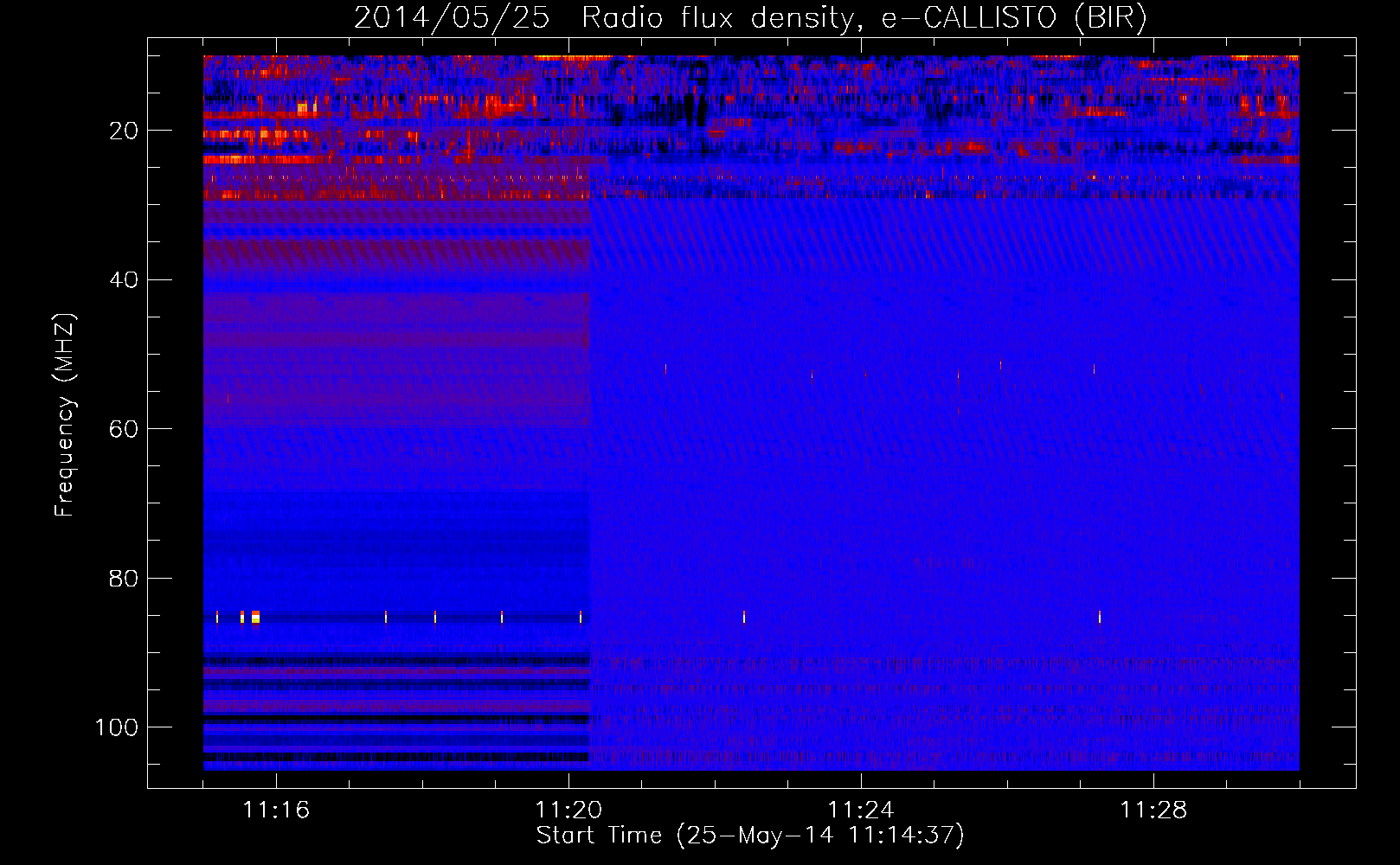This screenshot has width=1400, height=865.
Task: Click the time tick label "11:28"
Action: click(x=1153, y=810)
